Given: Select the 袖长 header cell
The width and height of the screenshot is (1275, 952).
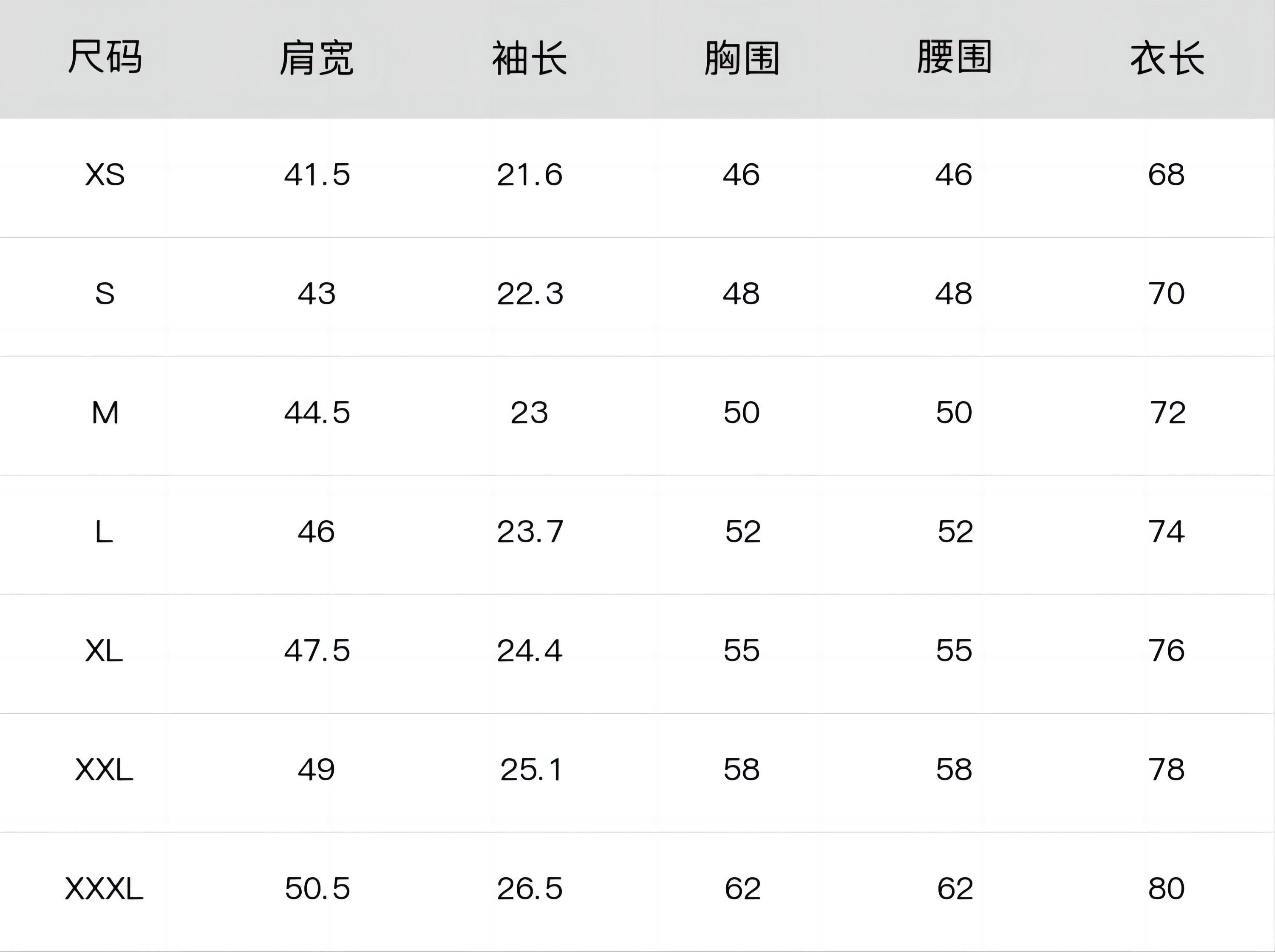Looking at the screenshot, I should (x=530, y=58).
